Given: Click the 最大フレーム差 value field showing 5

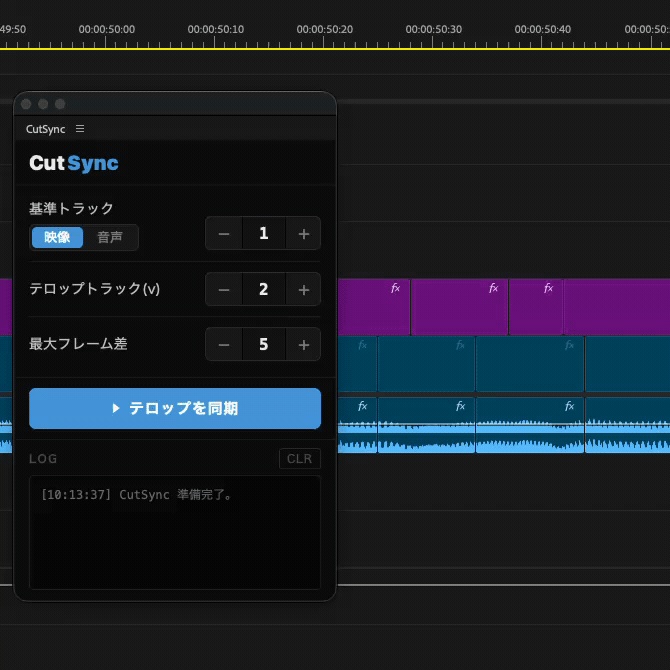Looking at the screenshot, I should pyautogui.click(x=264, y=344).
